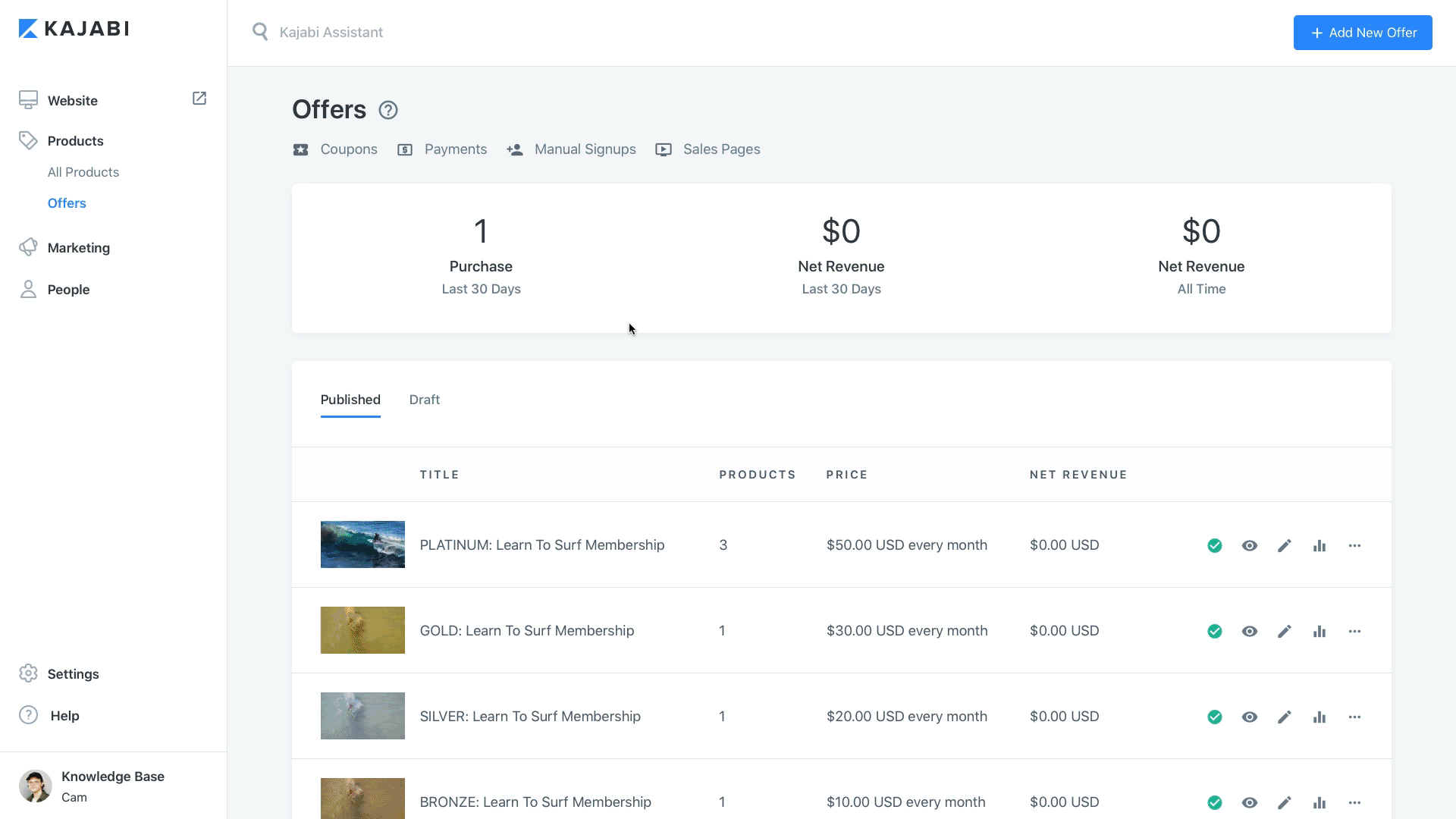Edit PLATINUM offer with pencil icon
The width and height of the screenshot is (1456, 819).
(x=1284, y=546)
